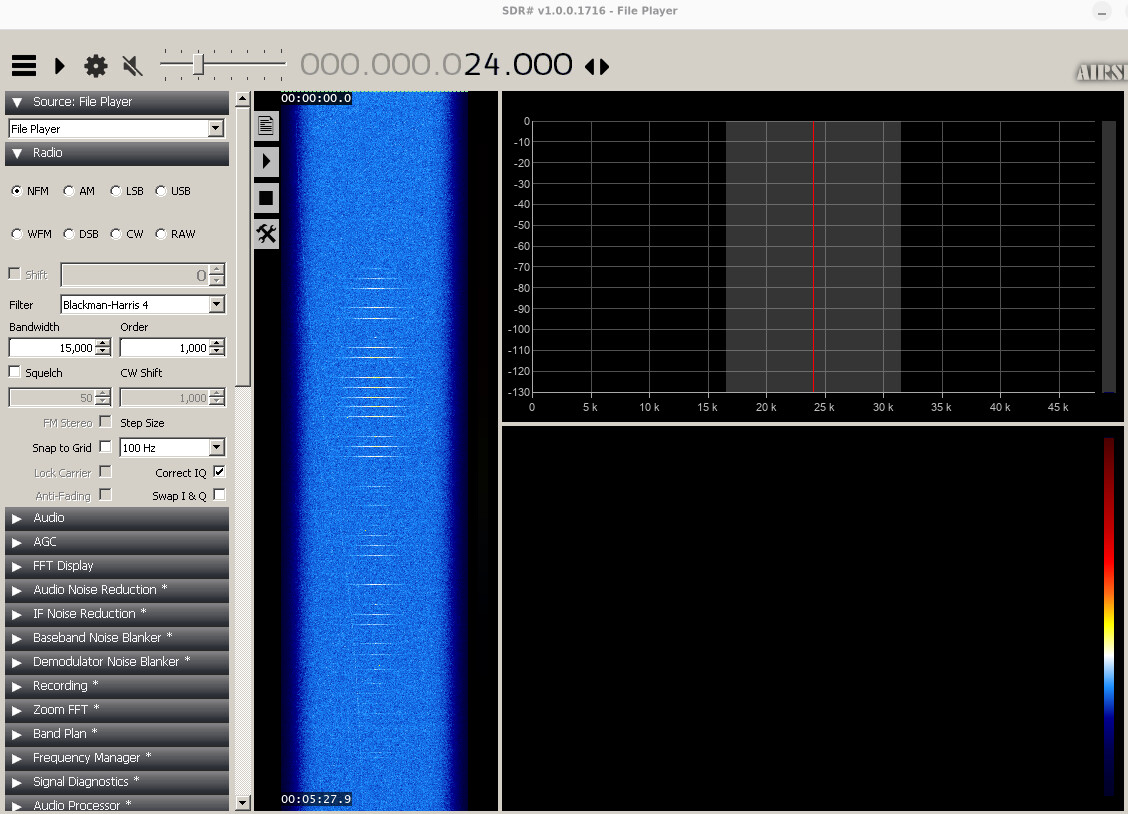Image resolution: width=1128 pixels, height=814 pixels.
Task: Open the file player tools icon
Action: click(x=266, y=234)
